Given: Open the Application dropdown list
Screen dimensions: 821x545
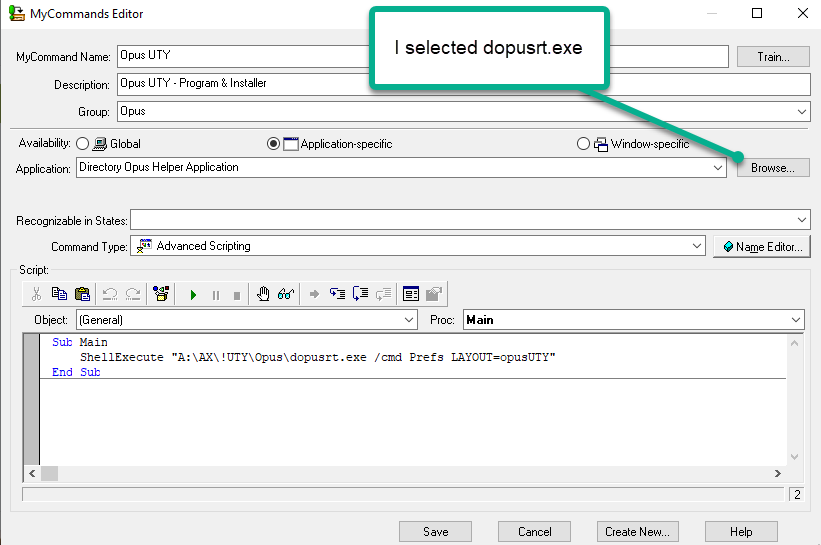Looking at the screenshot, I should point(718,168).
